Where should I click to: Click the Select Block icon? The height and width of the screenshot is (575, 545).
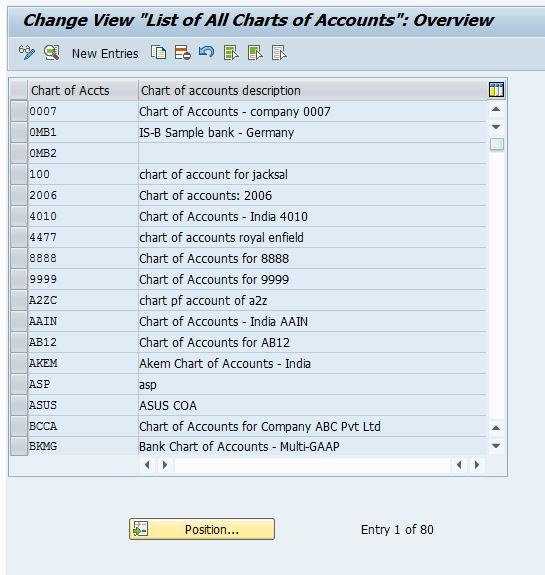click(x=255, y=53)
